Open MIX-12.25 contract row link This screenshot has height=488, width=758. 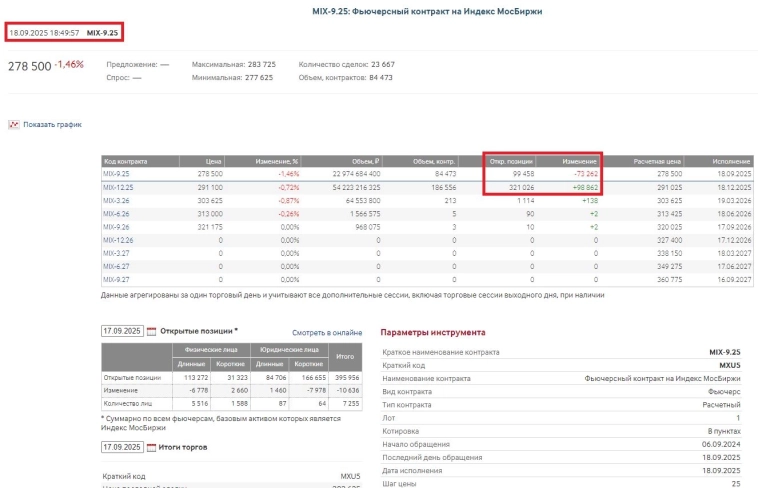pyautogui.click(x=120, y=187)
